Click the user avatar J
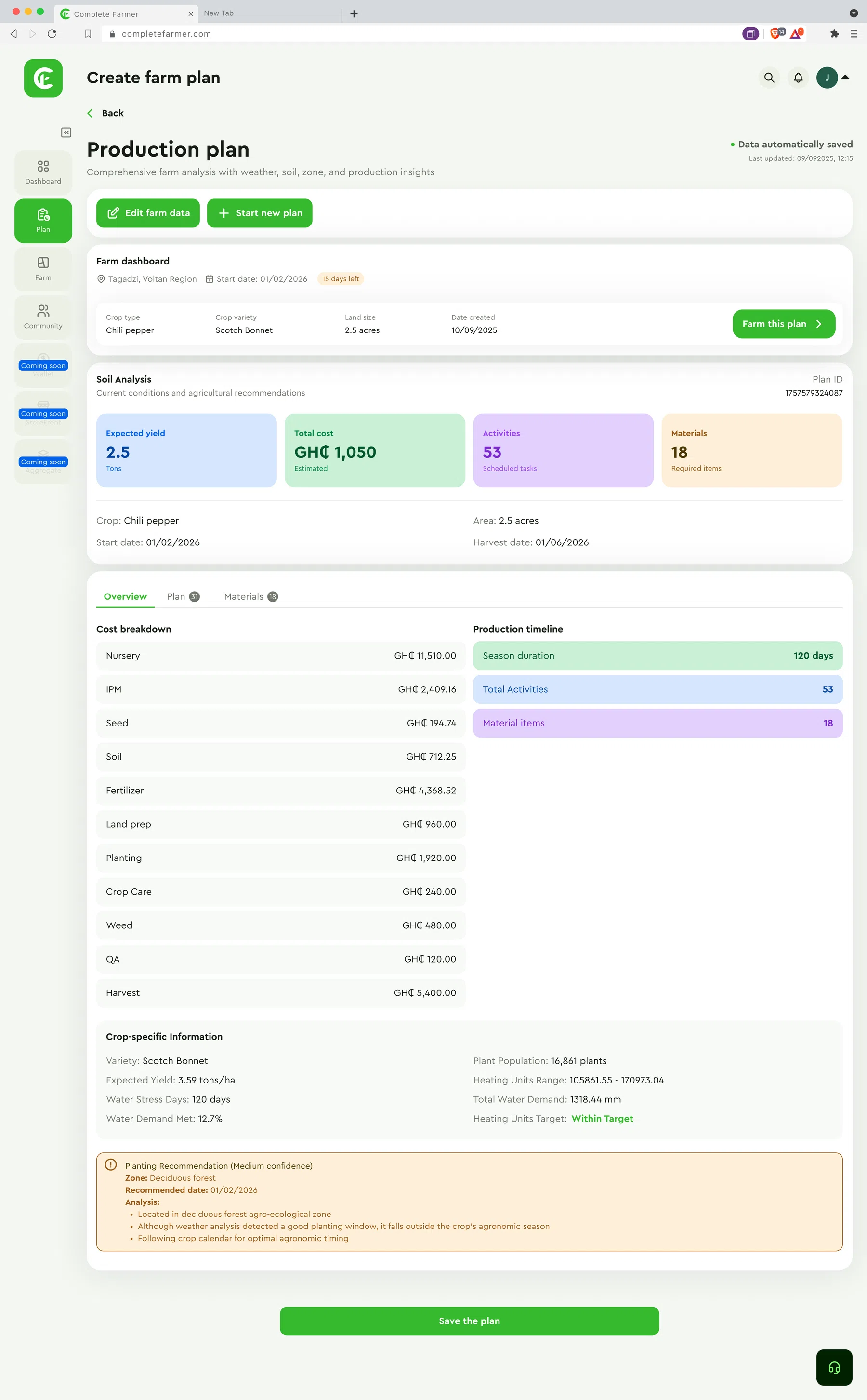 (x=827, y=78)
